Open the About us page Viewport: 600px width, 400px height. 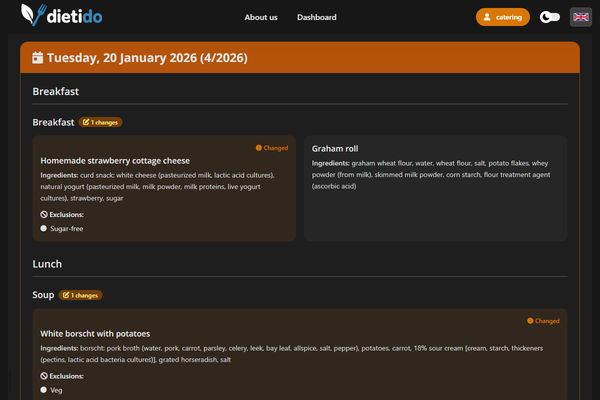[x=261, y=17]
